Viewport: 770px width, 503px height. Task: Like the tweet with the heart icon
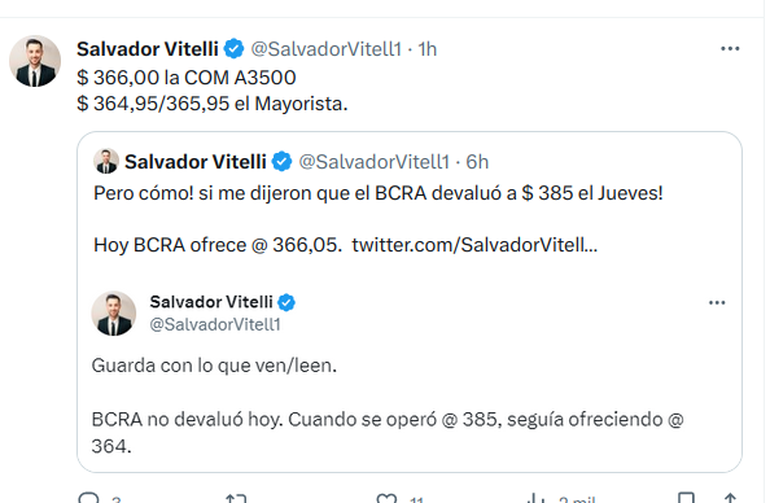[386, 497]
